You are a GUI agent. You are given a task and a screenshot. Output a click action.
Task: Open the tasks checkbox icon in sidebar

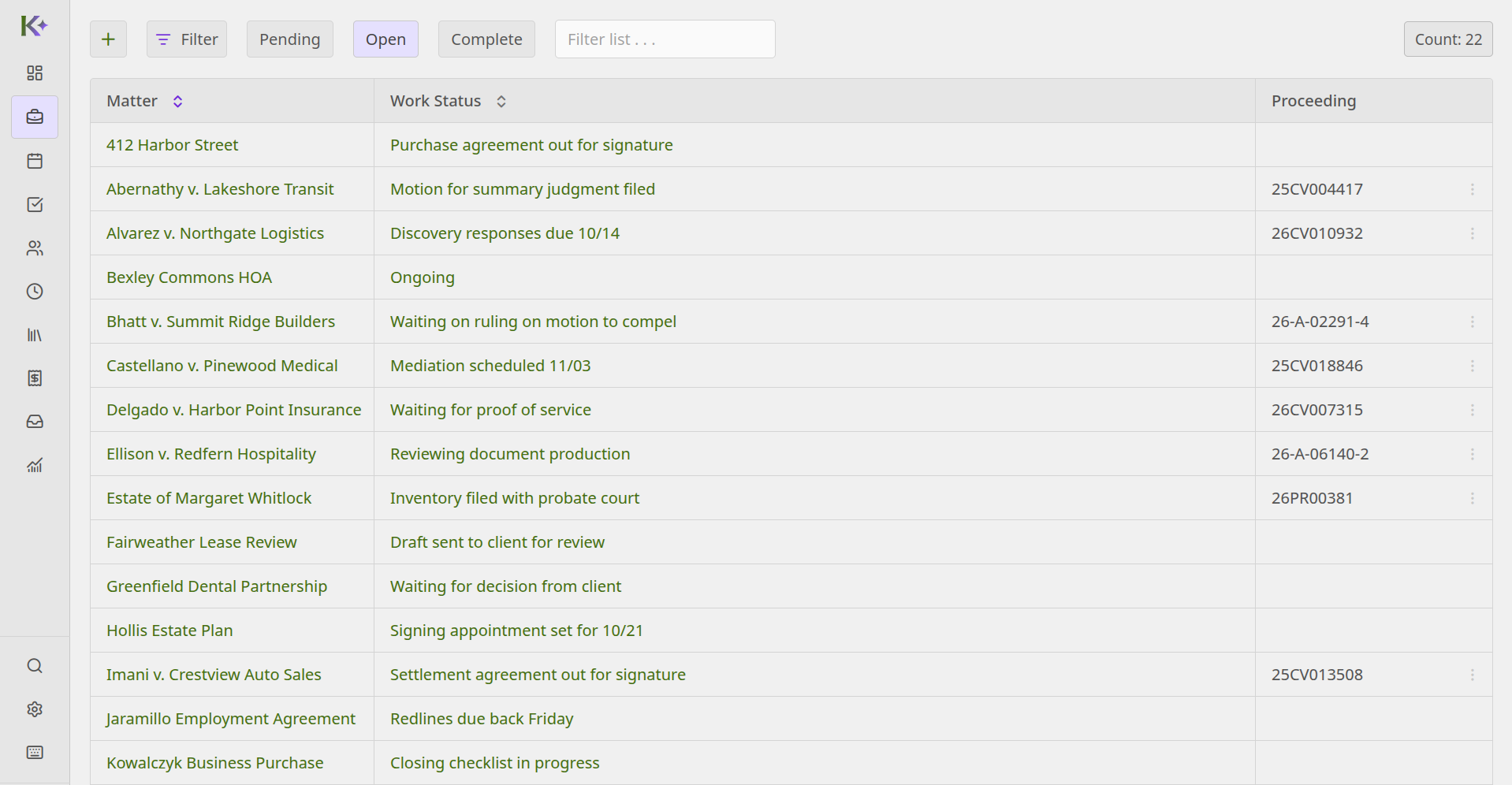(x=35, y=204)
